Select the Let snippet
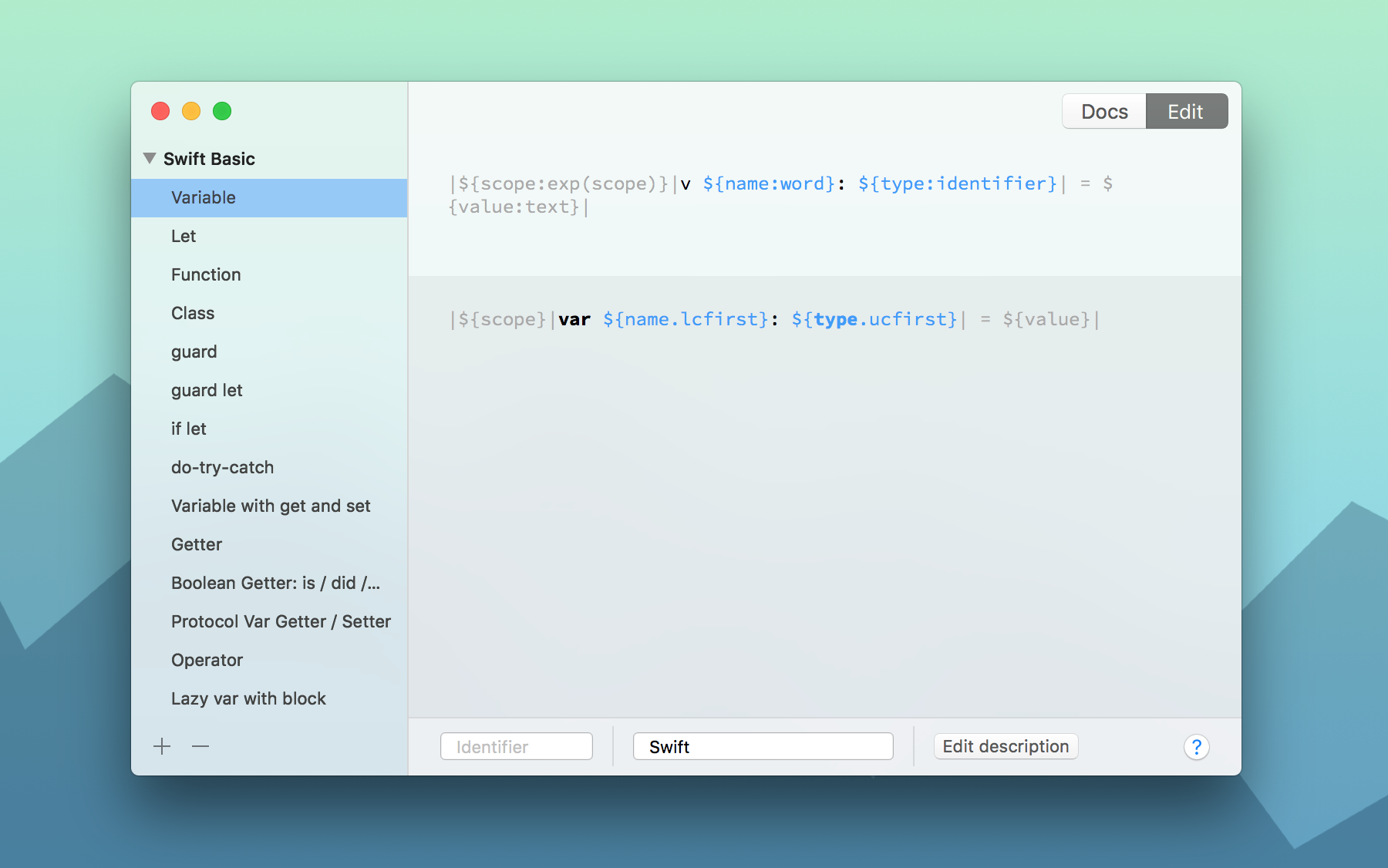This screenshot has width=1388, height=868. click(x=269, y=237)
